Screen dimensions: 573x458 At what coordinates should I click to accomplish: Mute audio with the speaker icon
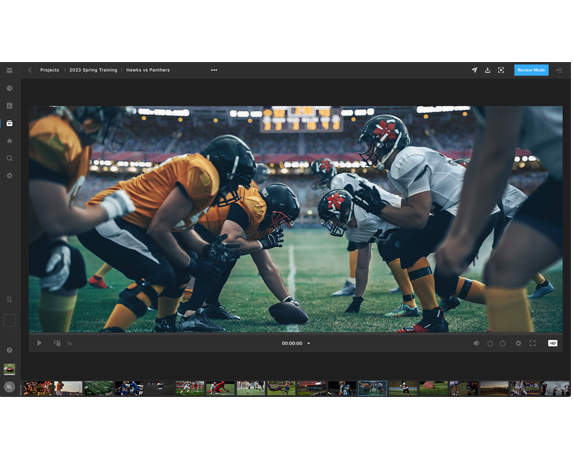pyautogui.click(x=476, y=343)
